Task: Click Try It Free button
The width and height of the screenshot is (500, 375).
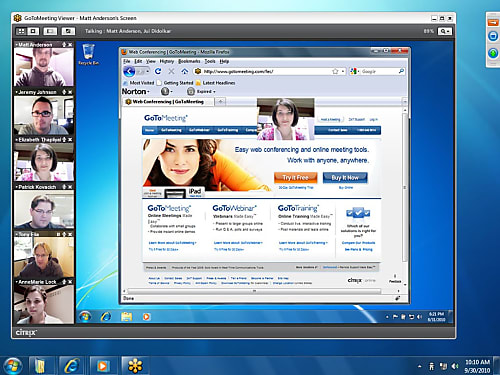Action: (295, 178)
